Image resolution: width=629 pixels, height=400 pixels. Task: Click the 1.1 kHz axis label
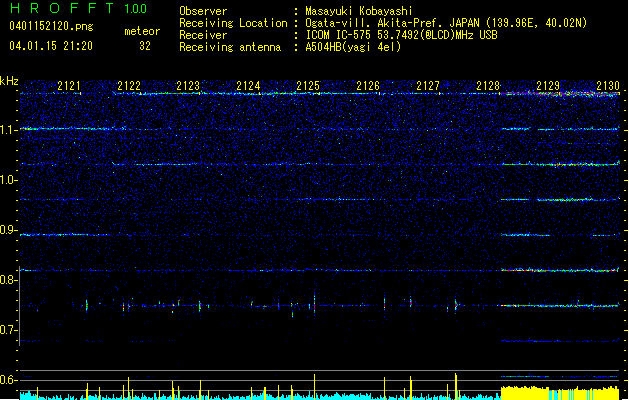point(9,130)
